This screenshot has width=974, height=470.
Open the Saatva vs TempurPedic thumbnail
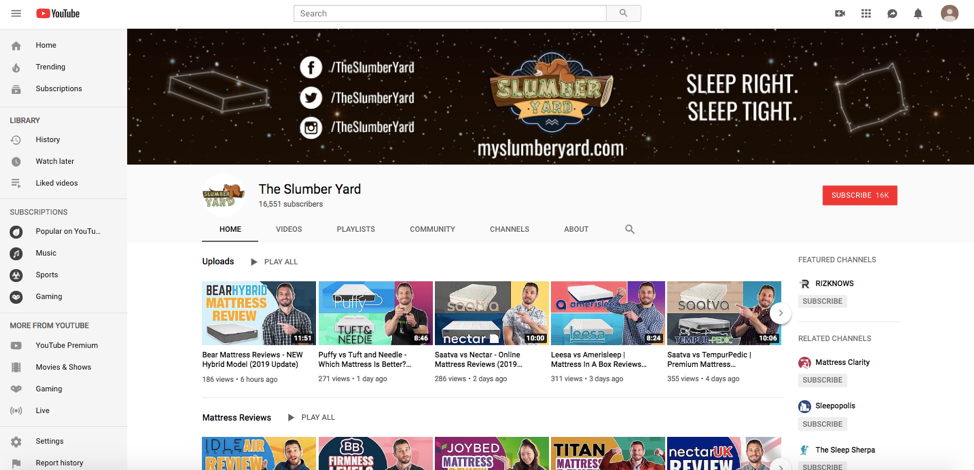pyautogui.click(x=724, y=313)
